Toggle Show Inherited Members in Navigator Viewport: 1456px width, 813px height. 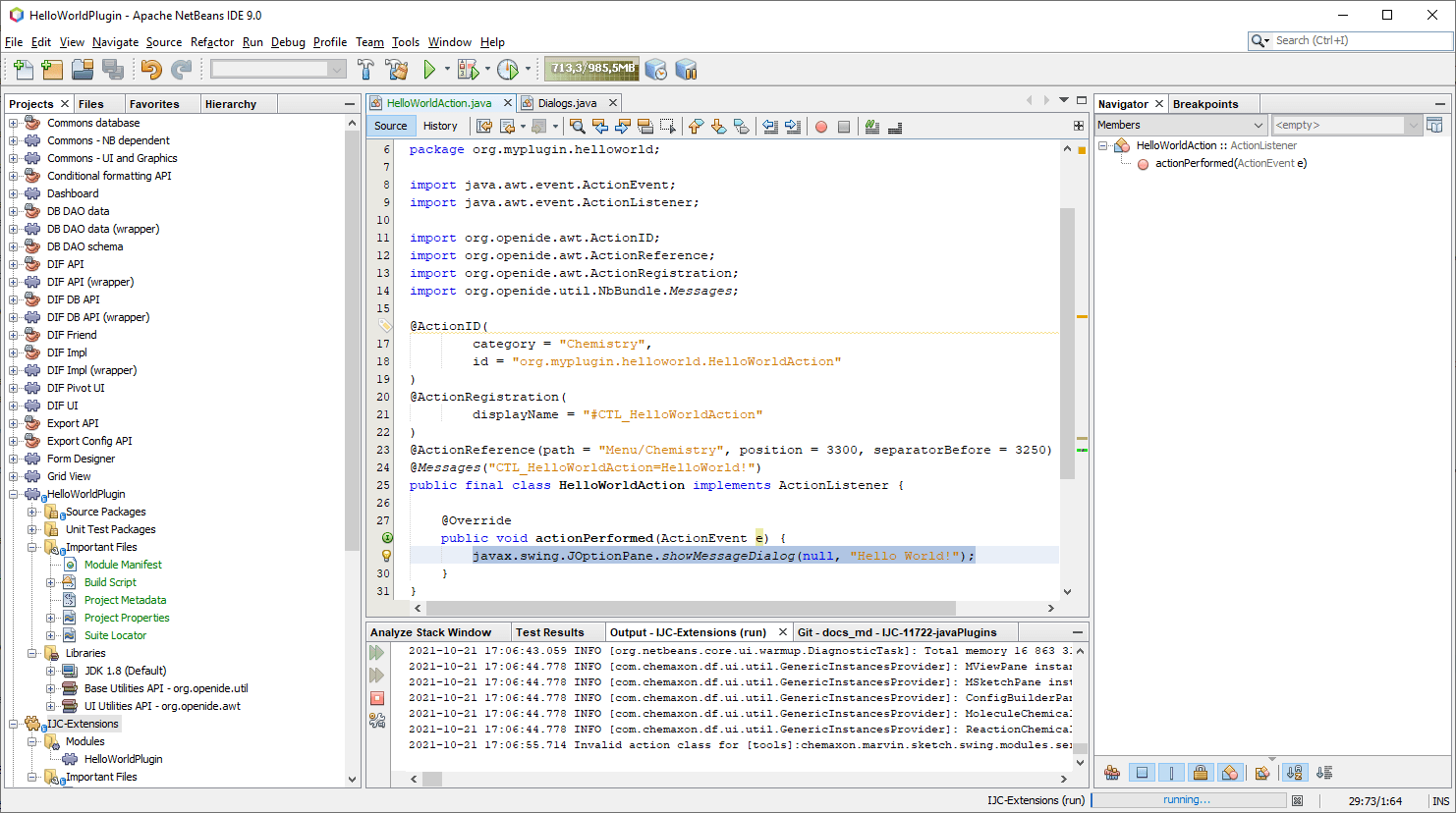point(1112,773)
